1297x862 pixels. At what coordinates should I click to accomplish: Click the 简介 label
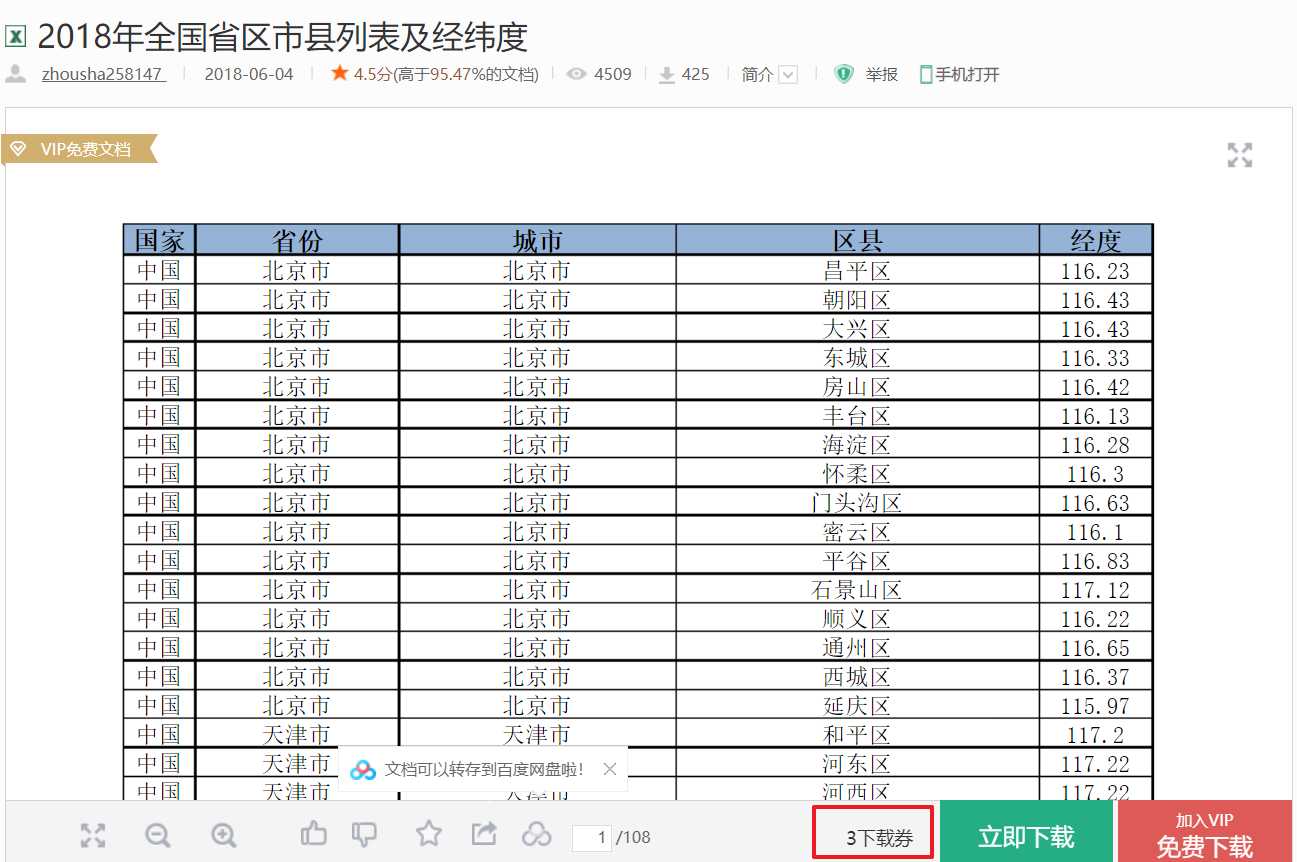(x=758, y=74)
